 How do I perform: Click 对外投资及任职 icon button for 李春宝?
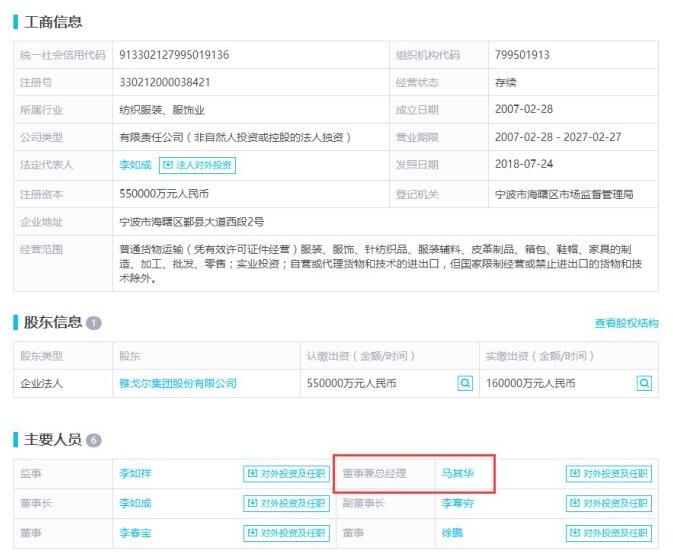pyautogui.click(x=285, y=533)
